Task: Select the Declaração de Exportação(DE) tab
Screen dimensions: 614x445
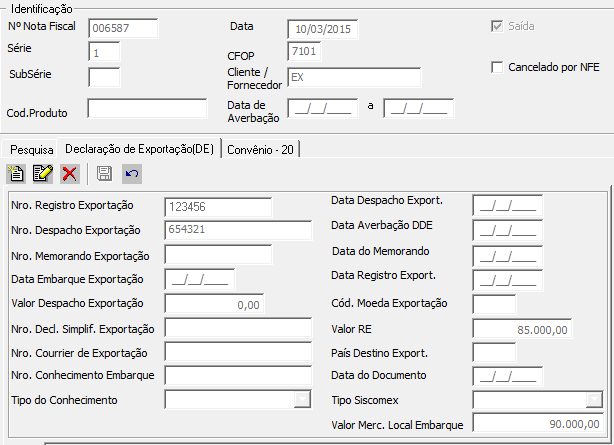Action: [x=139, y=149]
